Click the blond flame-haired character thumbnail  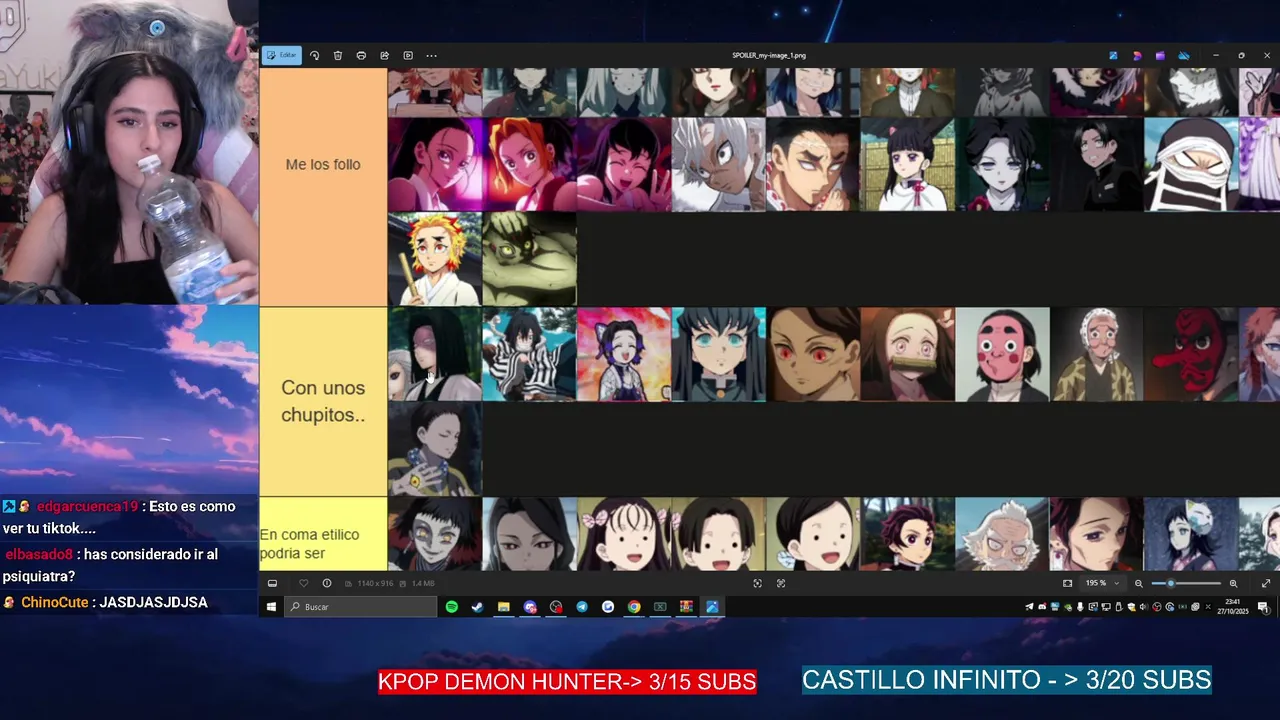point(435,259)
